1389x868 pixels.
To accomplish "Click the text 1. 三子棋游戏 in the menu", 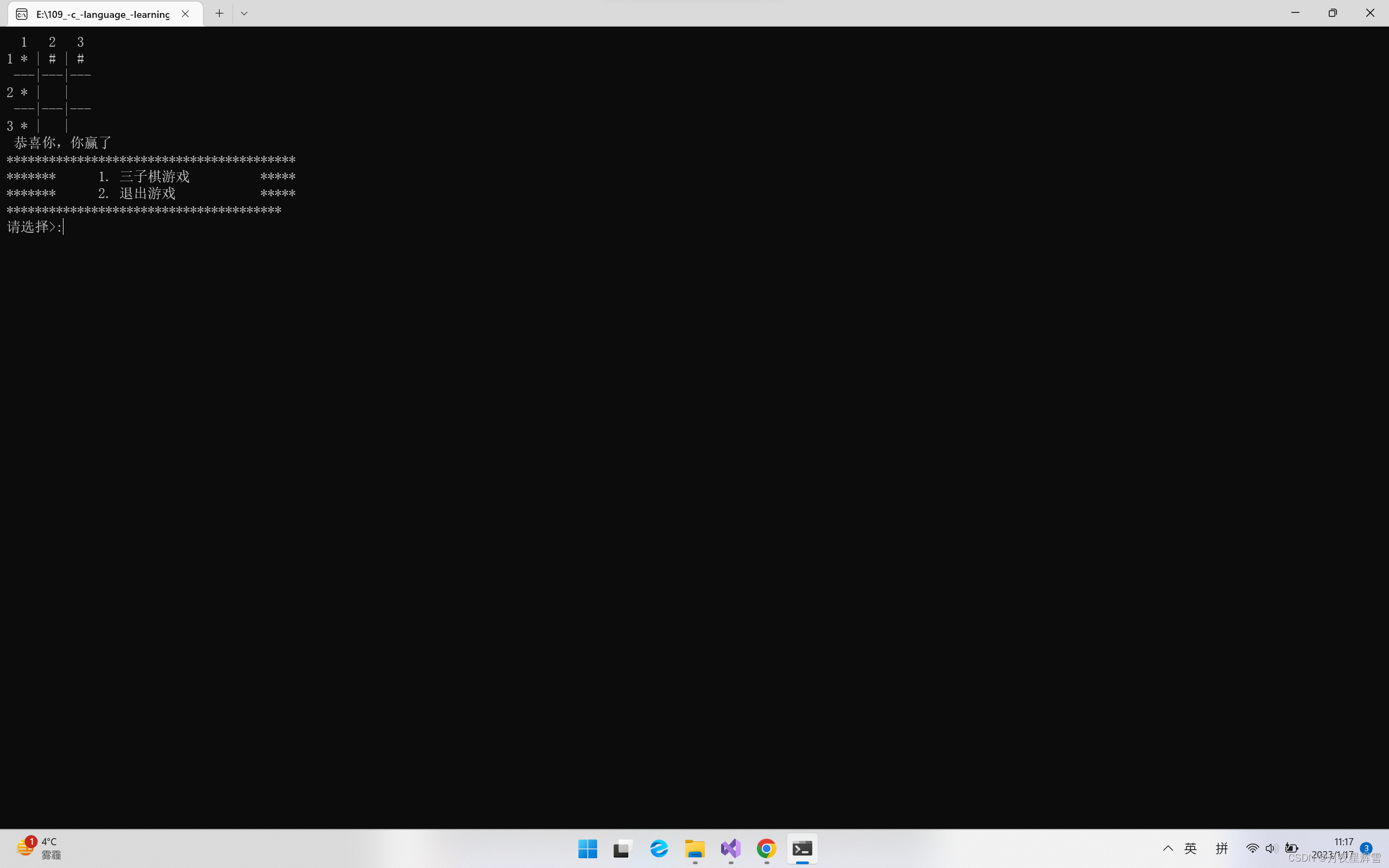I will tap(143, 176).
